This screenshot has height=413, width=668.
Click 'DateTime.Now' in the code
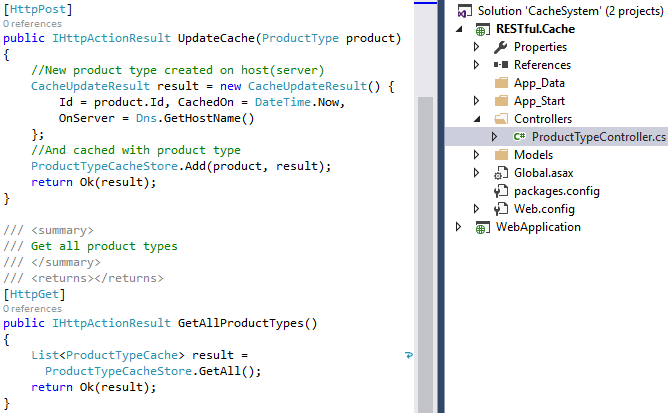pos(297,102)
